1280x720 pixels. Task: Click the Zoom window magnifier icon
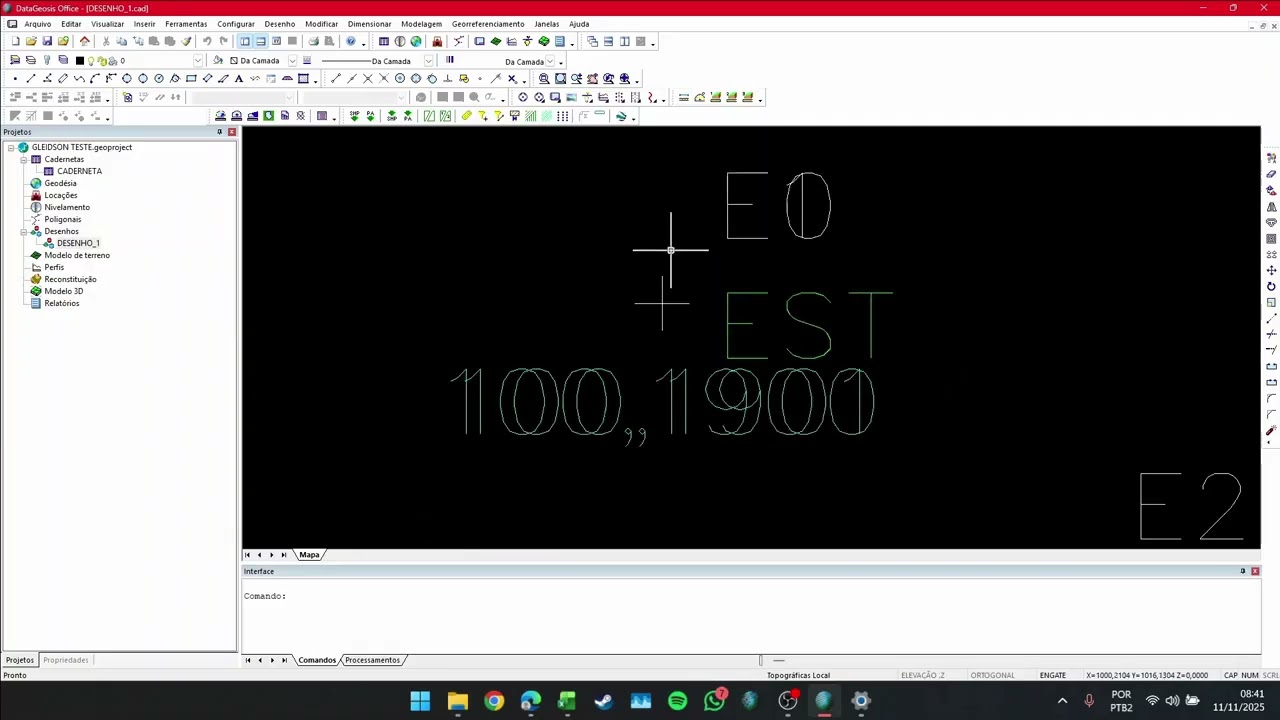(544, 79)
